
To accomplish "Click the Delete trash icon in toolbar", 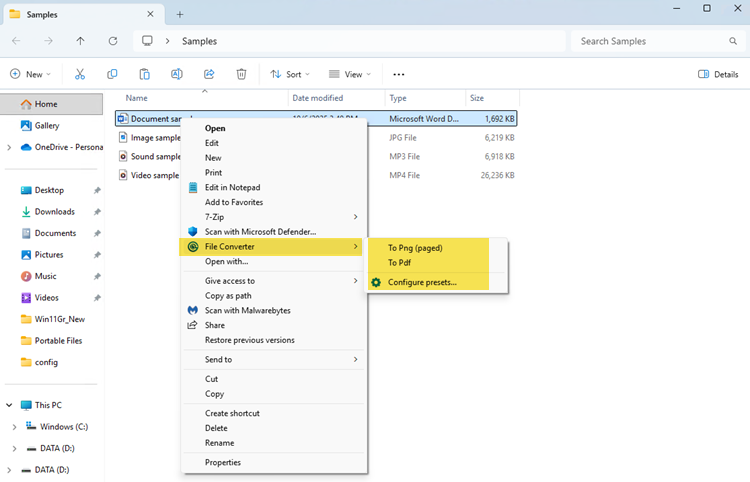I will tap(241, 74).
